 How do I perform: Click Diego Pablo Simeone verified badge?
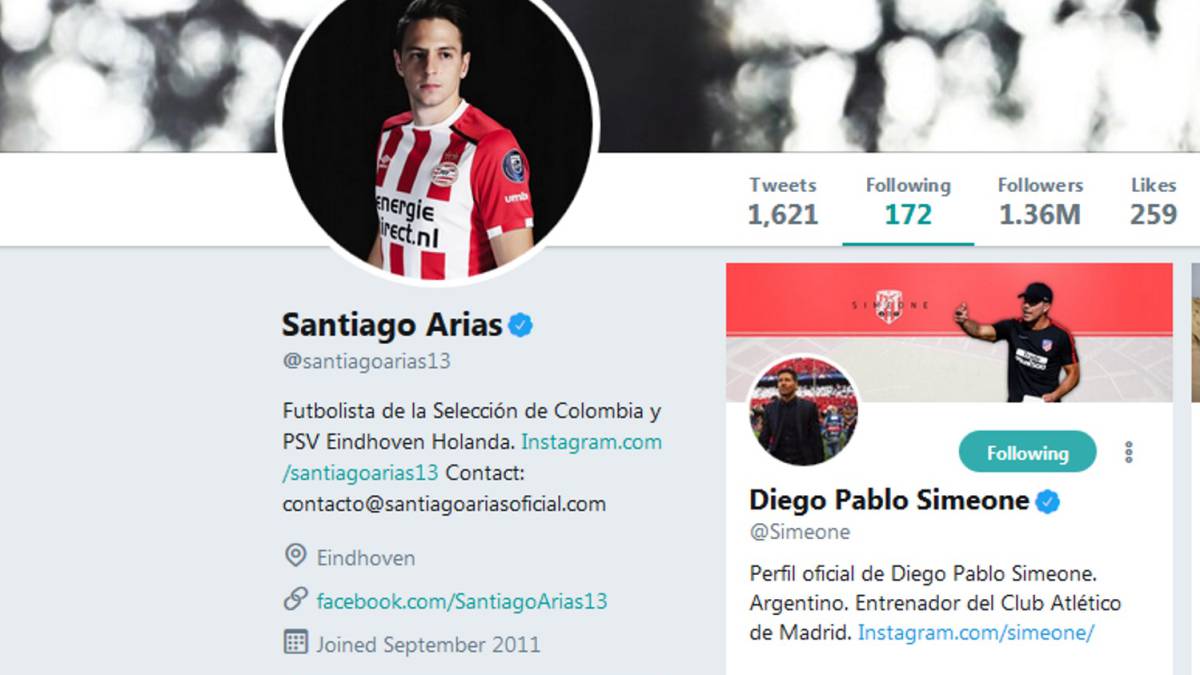[1047, 500]
